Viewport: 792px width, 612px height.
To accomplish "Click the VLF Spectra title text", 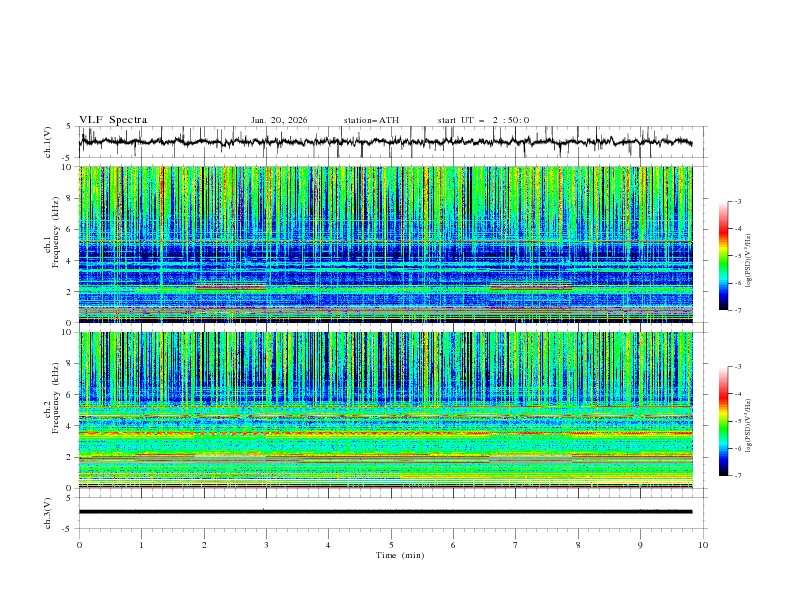I will [113, 120].
